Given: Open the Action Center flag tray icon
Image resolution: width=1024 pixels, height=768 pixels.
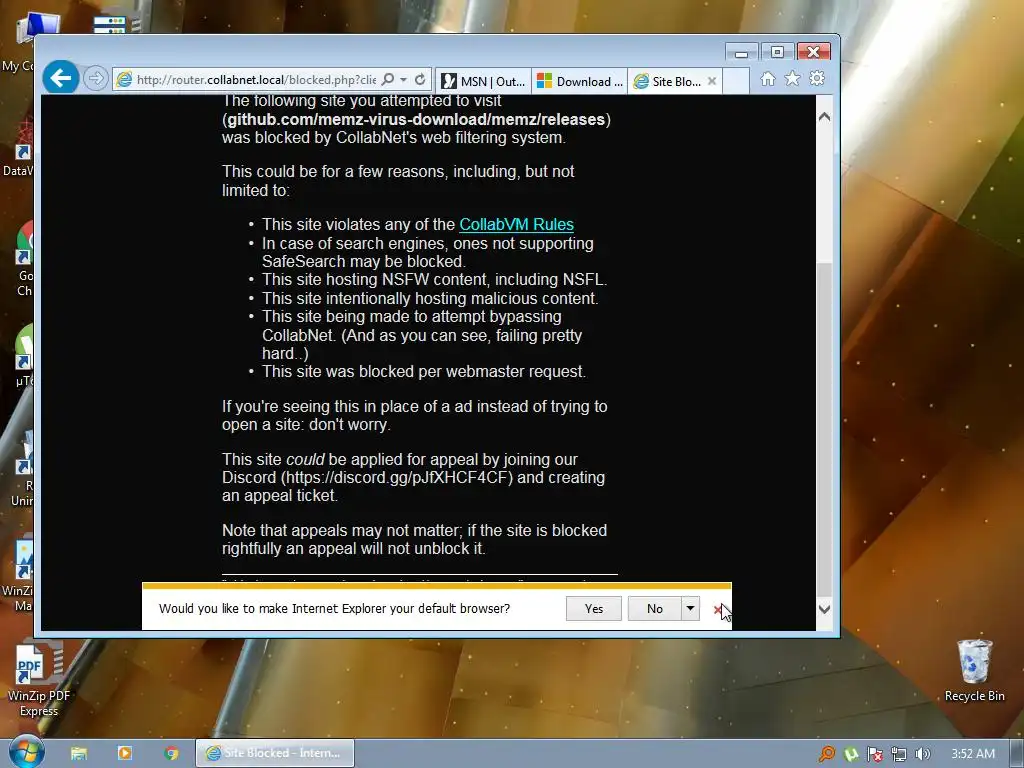Looking at the screenshot, I should 875,754.
